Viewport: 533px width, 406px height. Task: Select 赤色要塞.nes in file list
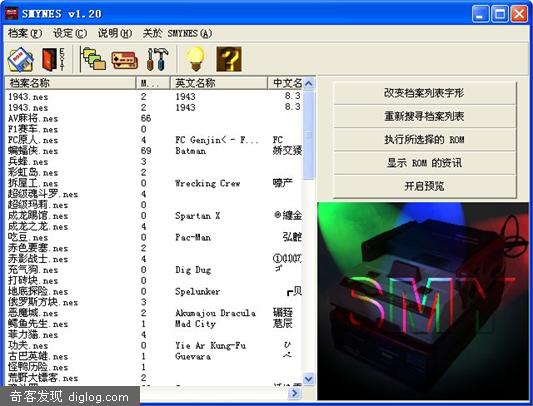tap(38, 248)
